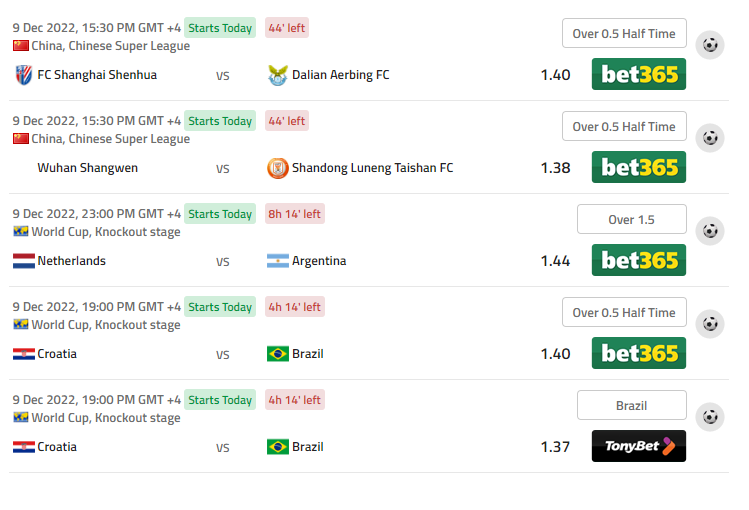Click the Netherlands team name
This screenshot has width=749, height=510.
(x=71, y=261)
